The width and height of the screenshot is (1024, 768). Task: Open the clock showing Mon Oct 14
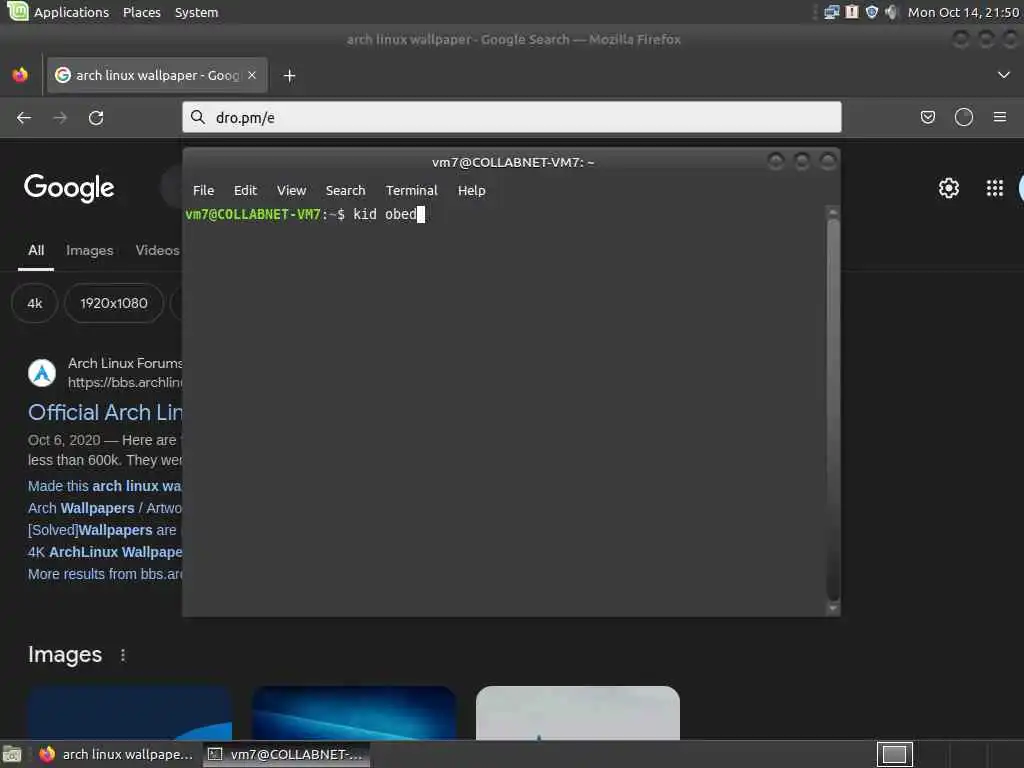(963, 12)
